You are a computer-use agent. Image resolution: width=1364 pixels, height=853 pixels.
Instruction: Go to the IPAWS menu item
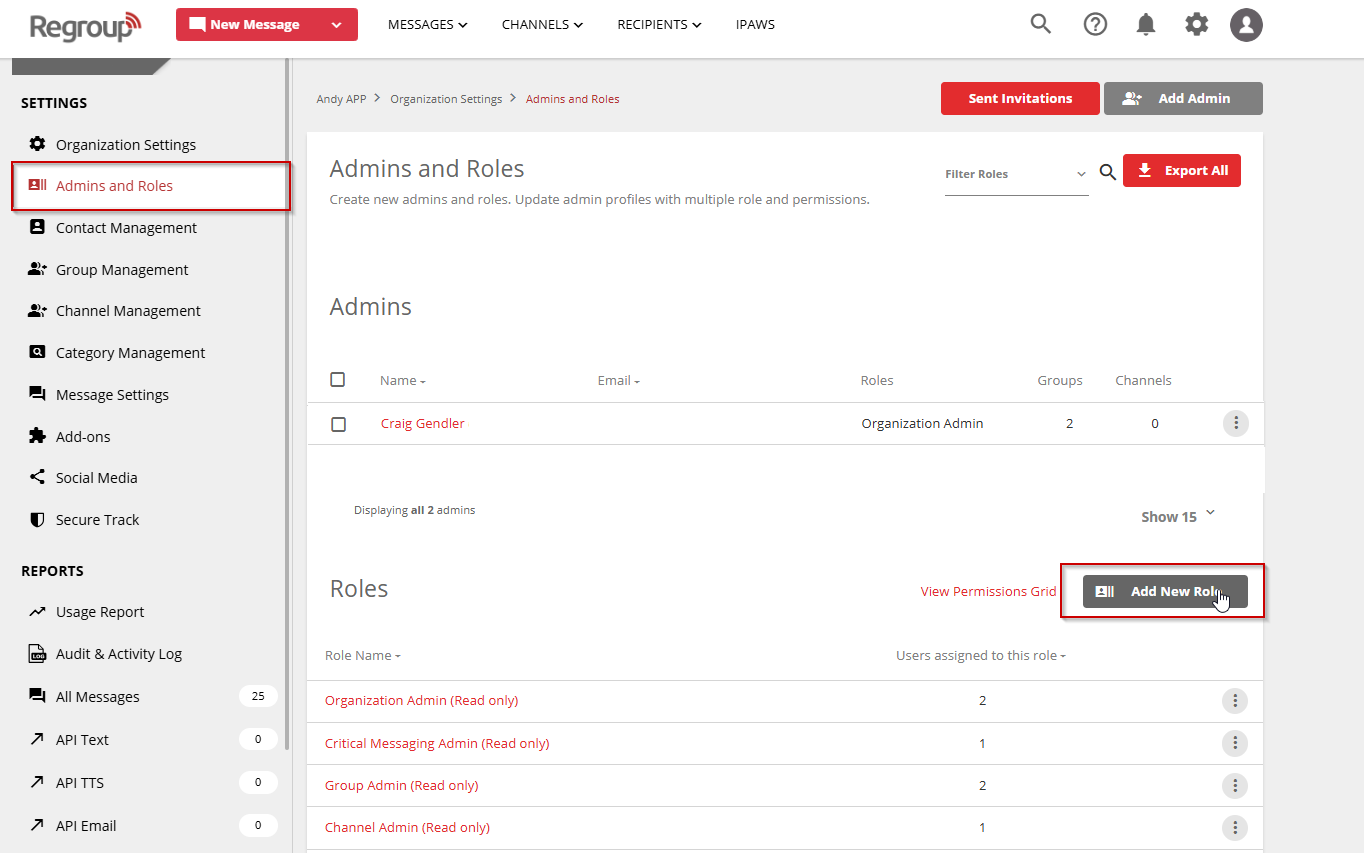coord(755,24)
